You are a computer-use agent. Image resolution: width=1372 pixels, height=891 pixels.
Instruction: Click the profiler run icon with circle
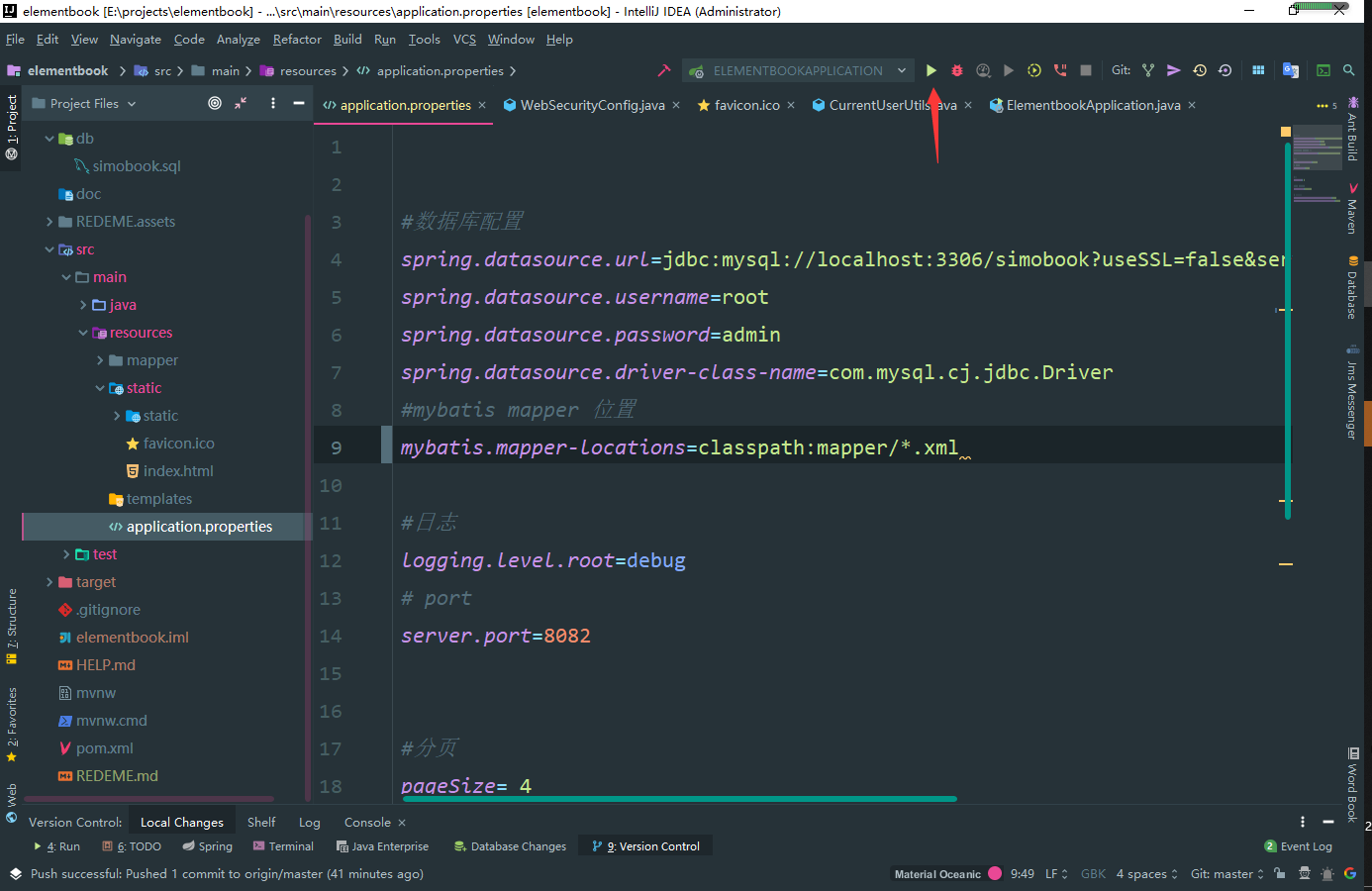click(x=1034, y=70)
